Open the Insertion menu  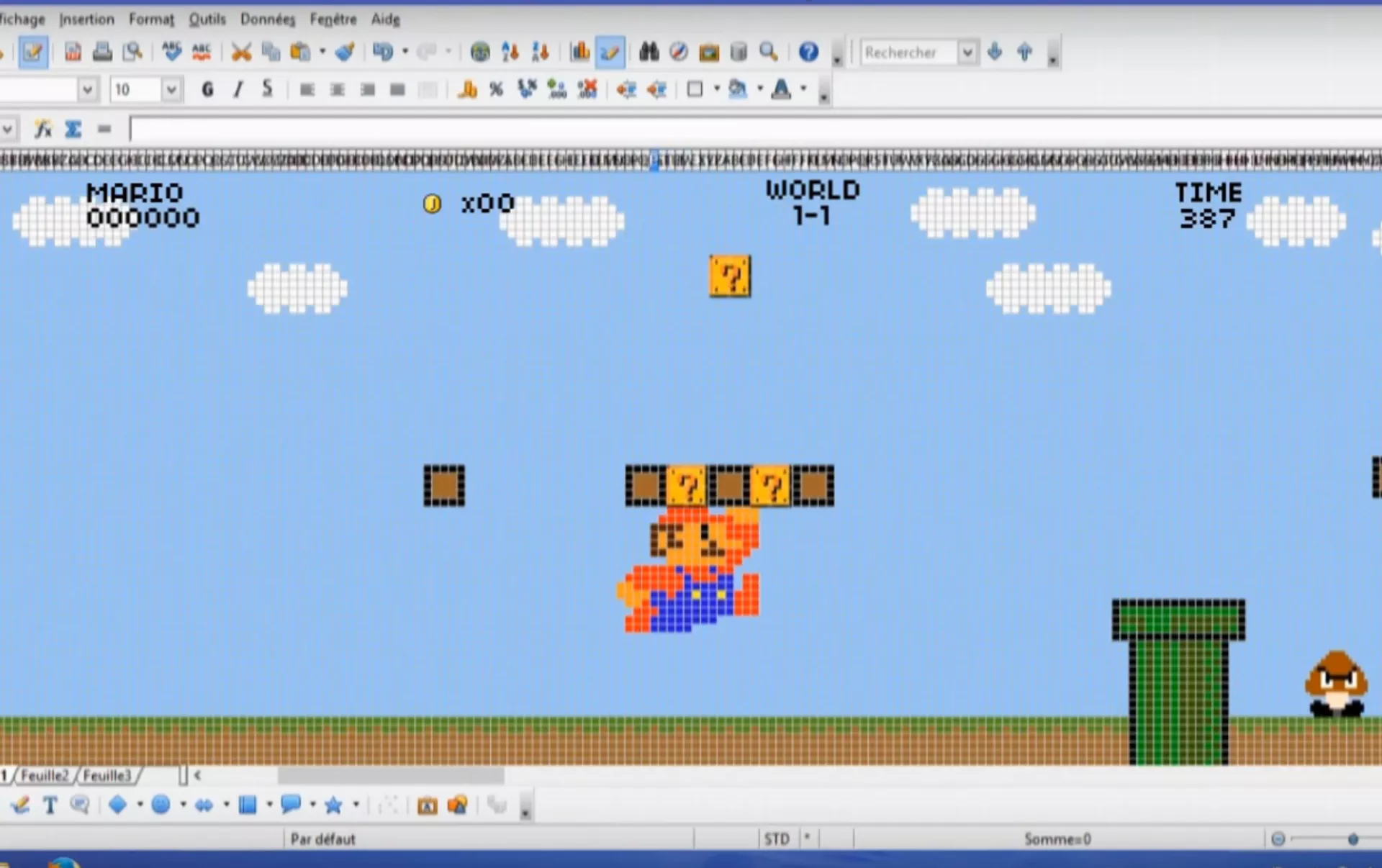click(86, 19)
